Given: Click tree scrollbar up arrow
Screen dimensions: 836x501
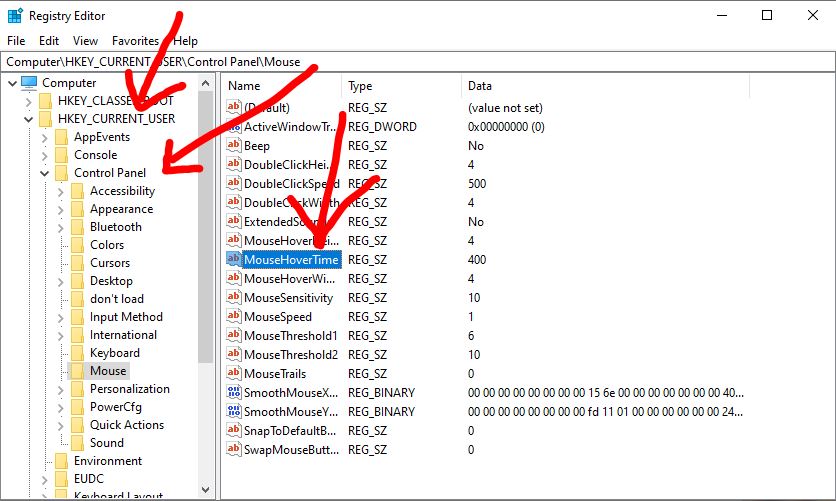Looking at the screenshot, I should (205, 83).
